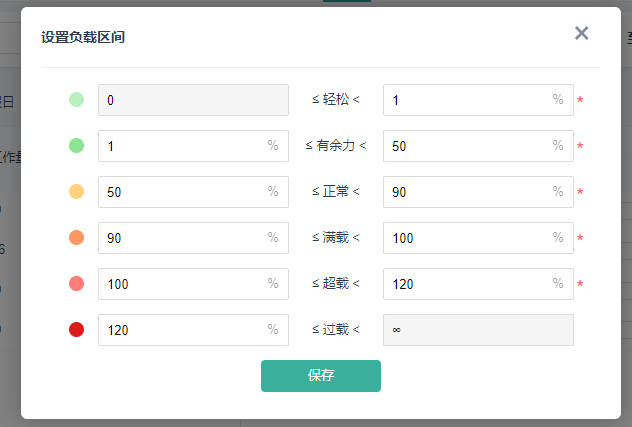Image resolution: width=632 pixels, height=427 pixels.
Task: Click the yellow 正常 color dot
Action: click(76, 192)
